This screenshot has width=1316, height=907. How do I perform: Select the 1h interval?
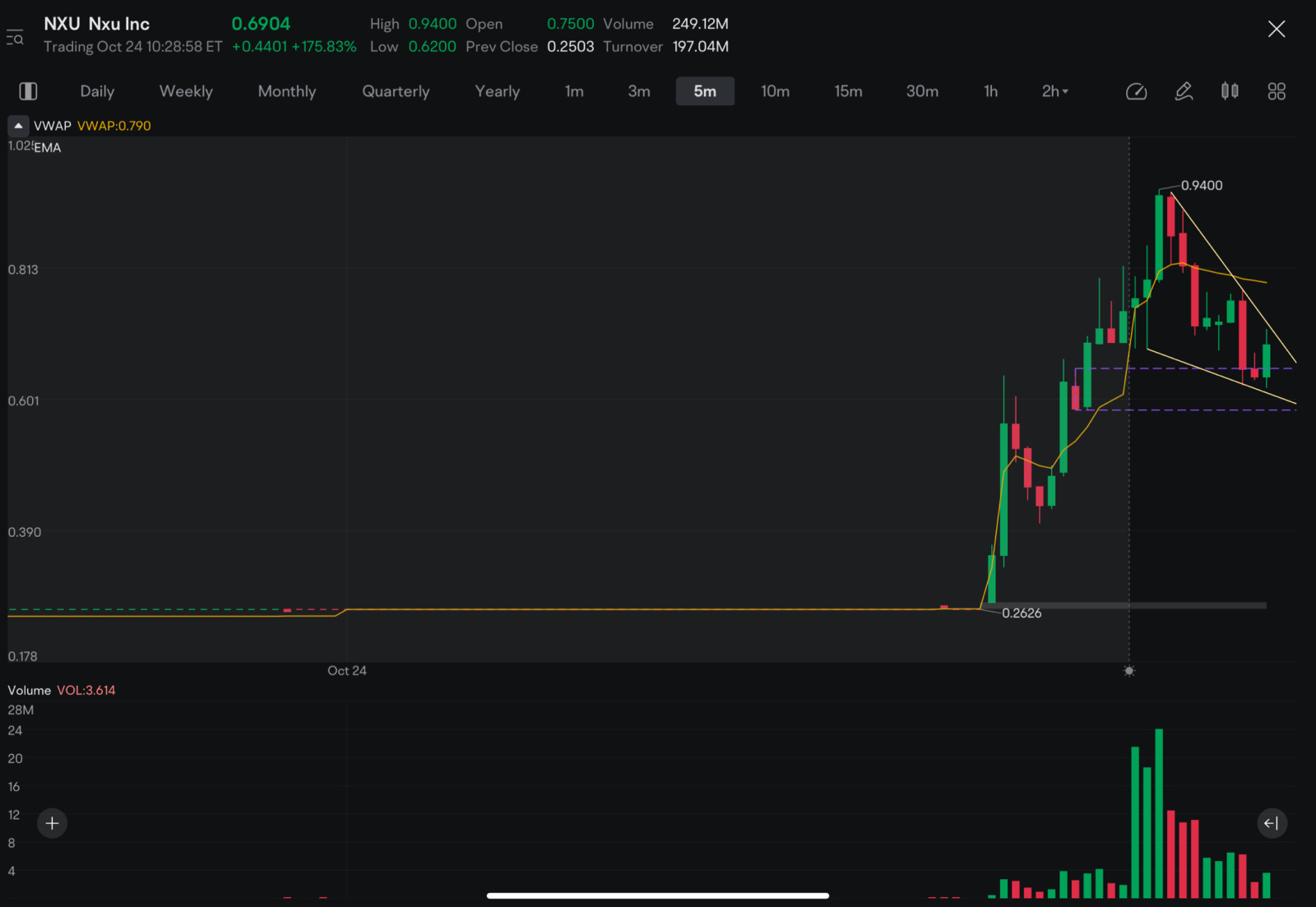coord(991,91)
